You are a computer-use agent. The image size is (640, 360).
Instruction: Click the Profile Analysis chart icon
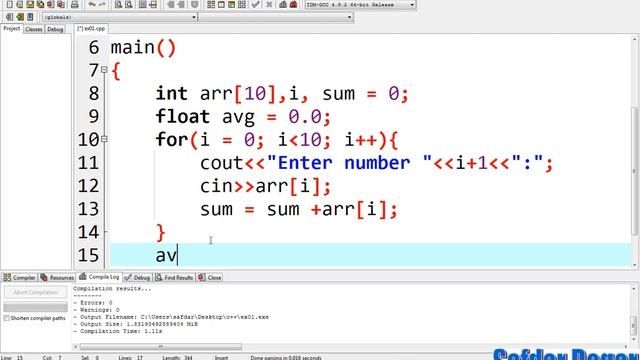[x=283, y=4]
